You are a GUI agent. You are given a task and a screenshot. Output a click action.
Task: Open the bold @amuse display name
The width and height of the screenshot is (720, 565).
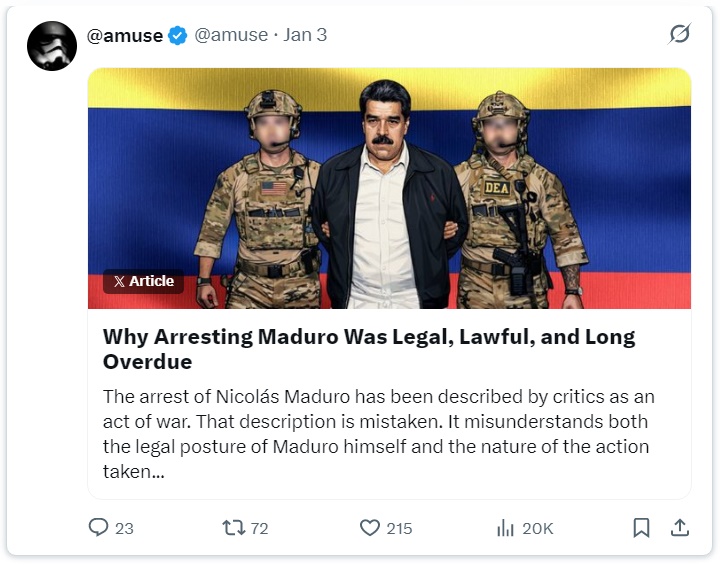124,35
